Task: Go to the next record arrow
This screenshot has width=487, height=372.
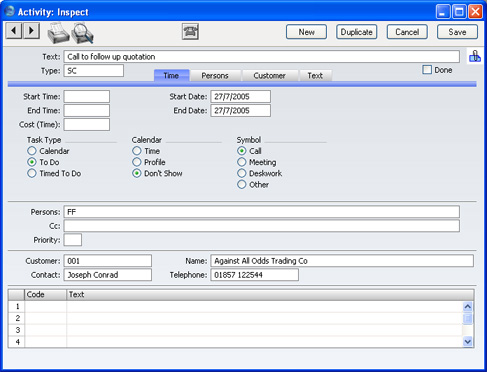Action: 31,31
